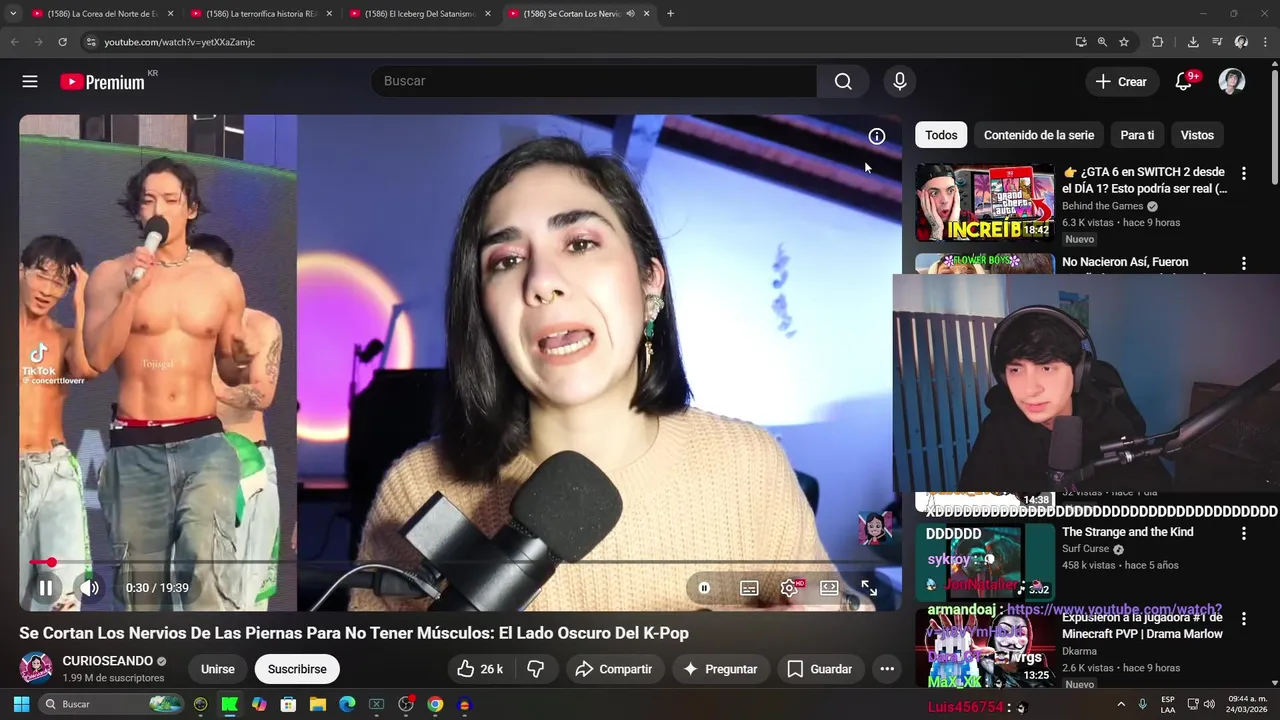Seek using the video progress bar
This screenshot has width=1280, height=720.
[460, 563]
